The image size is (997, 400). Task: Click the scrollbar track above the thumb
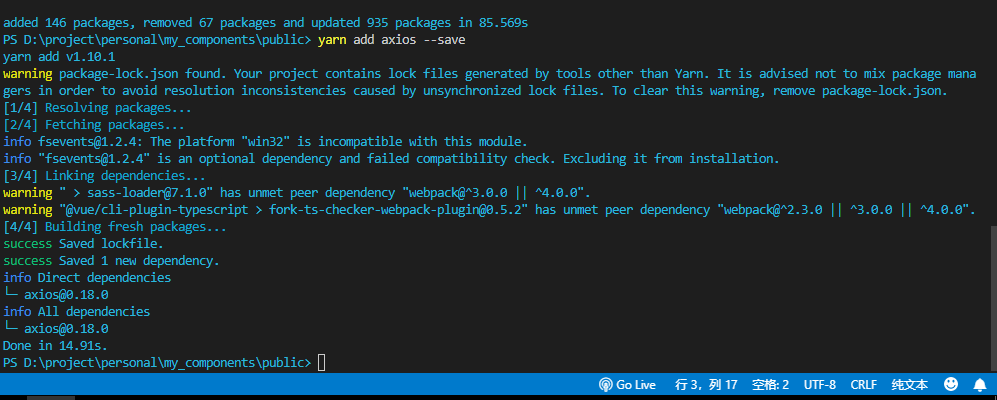pyautogui.click(x=993, y=114)
